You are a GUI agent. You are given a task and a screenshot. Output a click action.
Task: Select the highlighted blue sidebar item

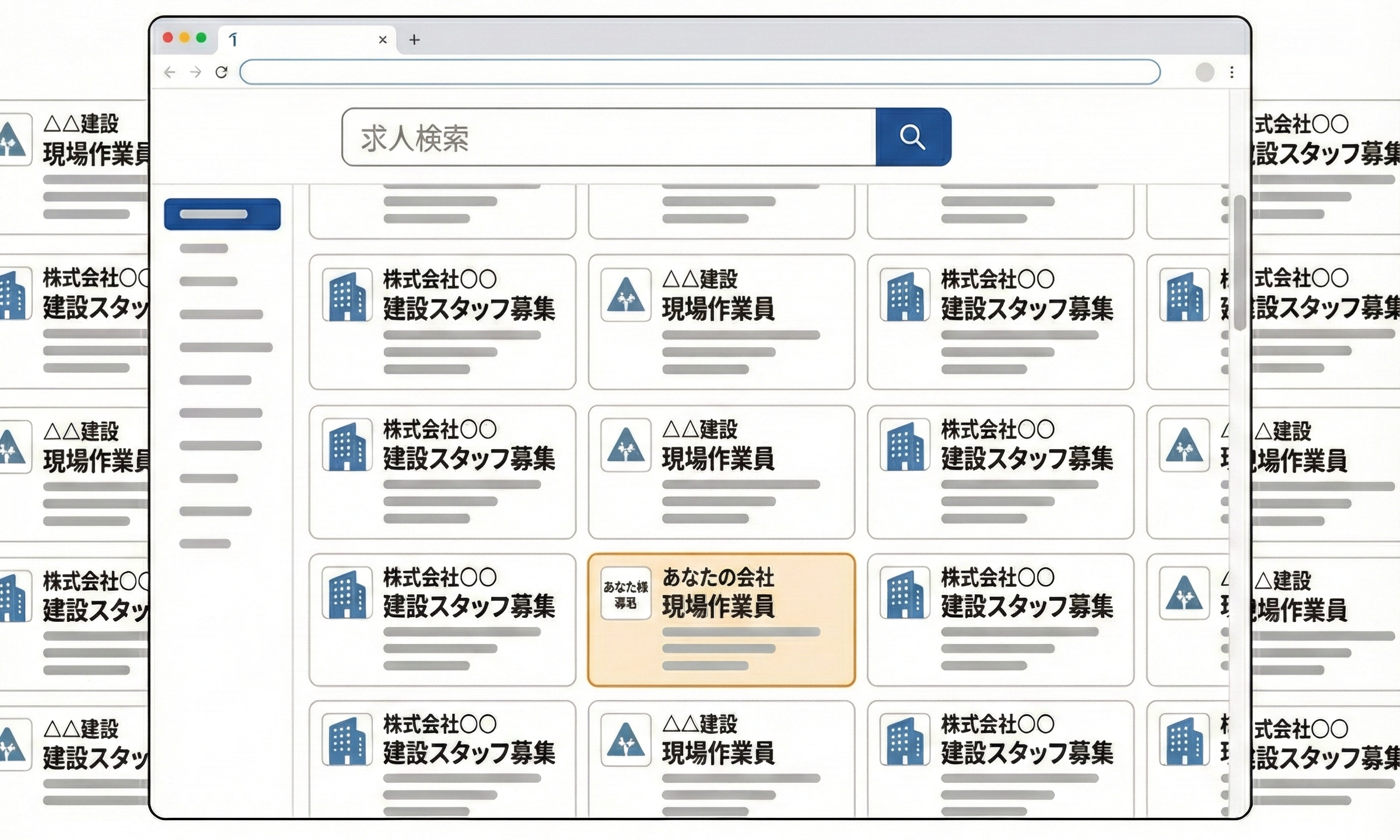[x=222, y=214]
